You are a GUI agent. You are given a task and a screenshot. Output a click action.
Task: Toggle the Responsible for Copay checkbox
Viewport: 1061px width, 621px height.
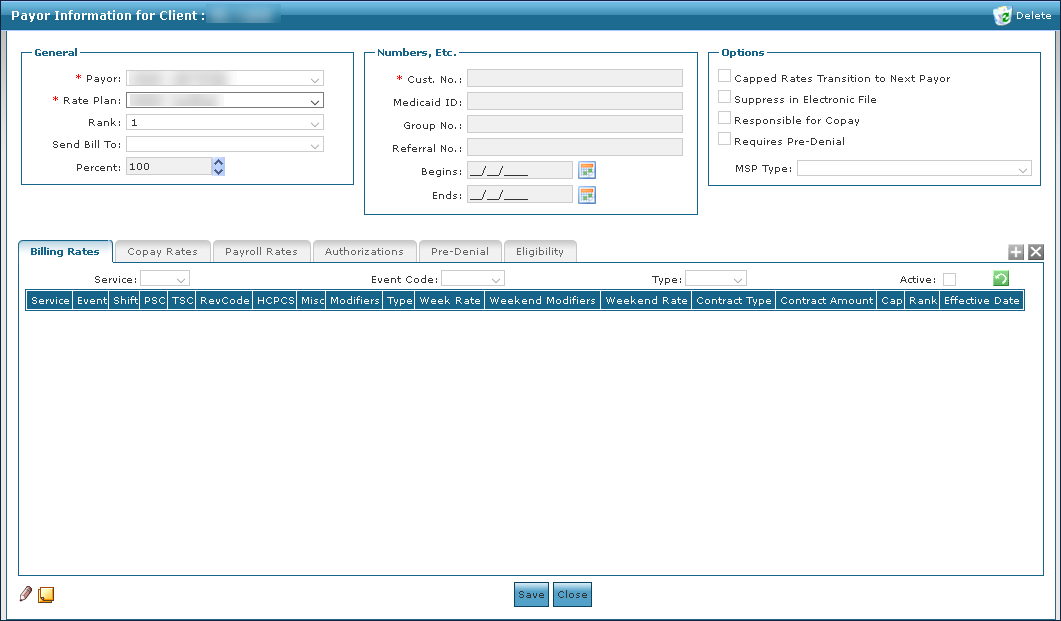pyautogui.click(x=725, y=119)
